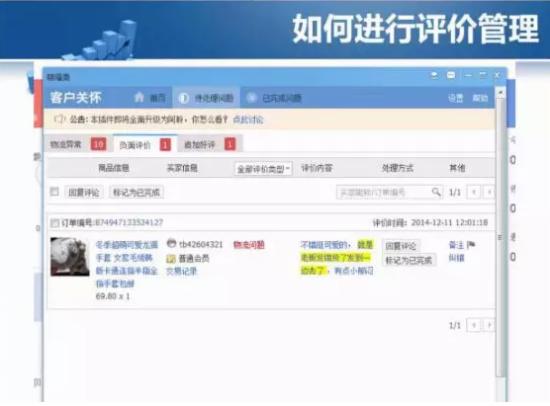Open the 全部评价类型 dropdown

(263, 169)
